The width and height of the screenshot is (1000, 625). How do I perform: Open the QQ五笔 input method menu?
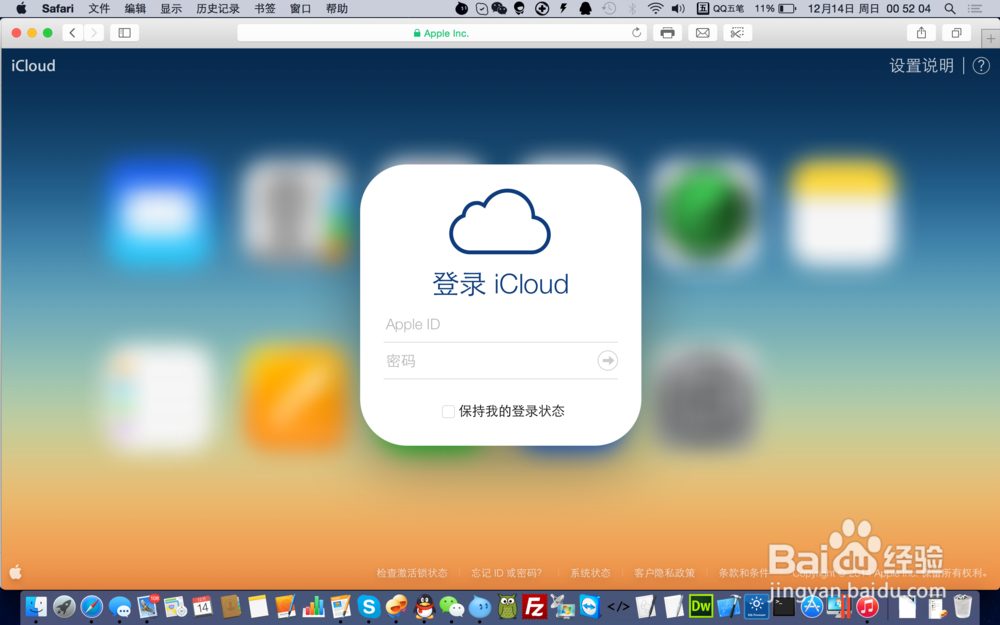(726, 9)
